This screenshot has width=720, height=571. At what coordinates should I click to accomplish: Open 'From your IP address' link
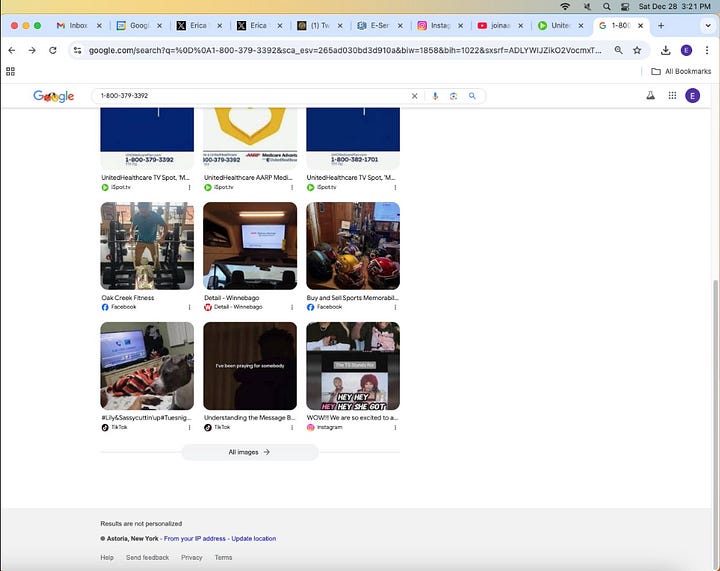pos(195,538)
